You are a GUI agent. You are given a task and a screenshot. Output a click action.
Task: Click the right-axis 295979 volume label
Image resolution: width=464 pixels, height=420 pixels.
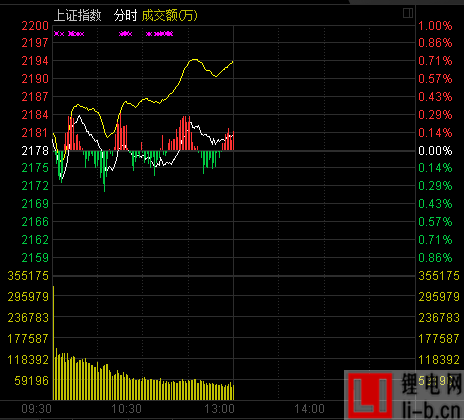pyautogui.click(x=439, y=296)
